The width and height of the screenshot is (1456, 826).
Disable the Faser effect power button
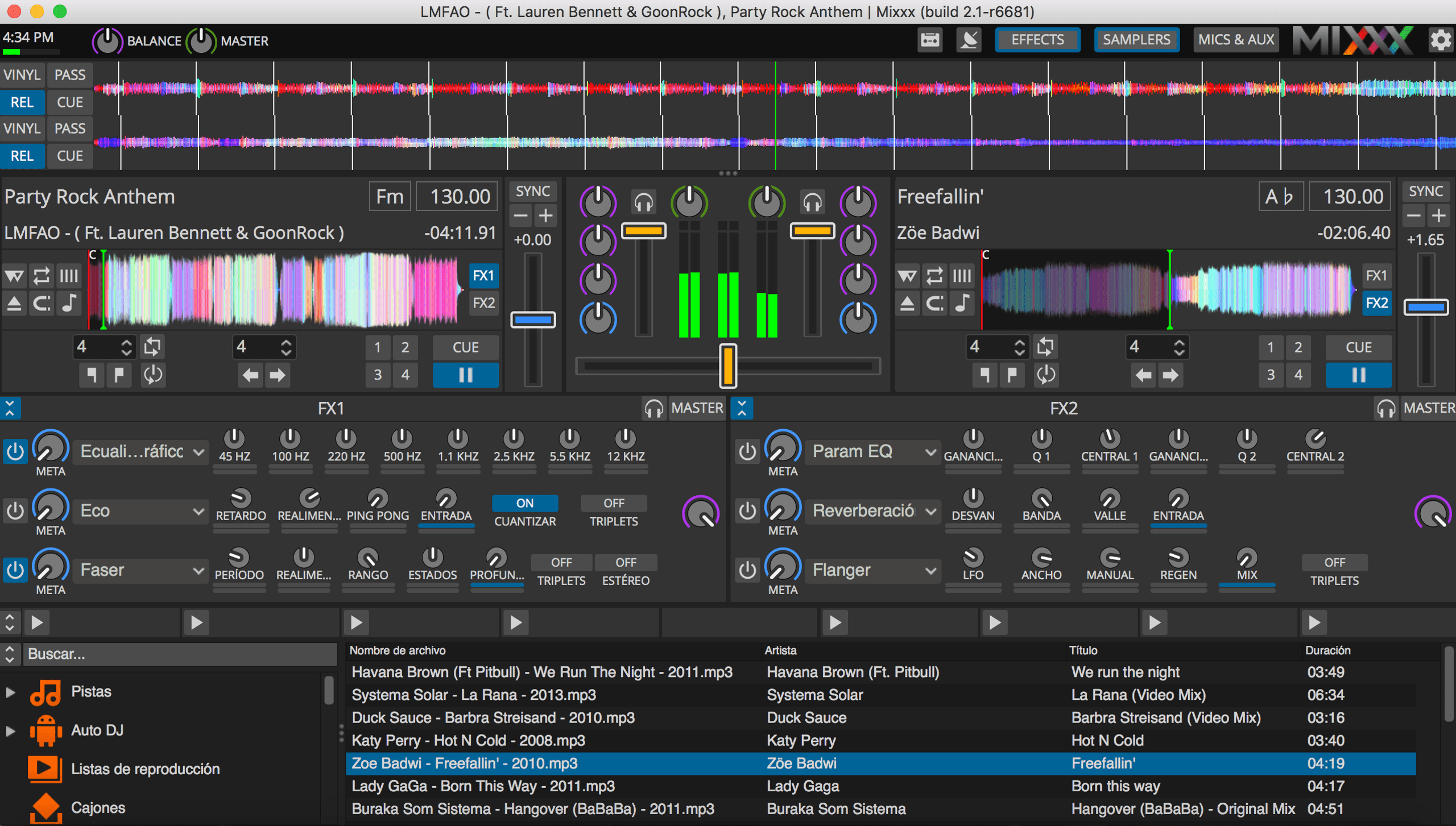tap(15, 570)
